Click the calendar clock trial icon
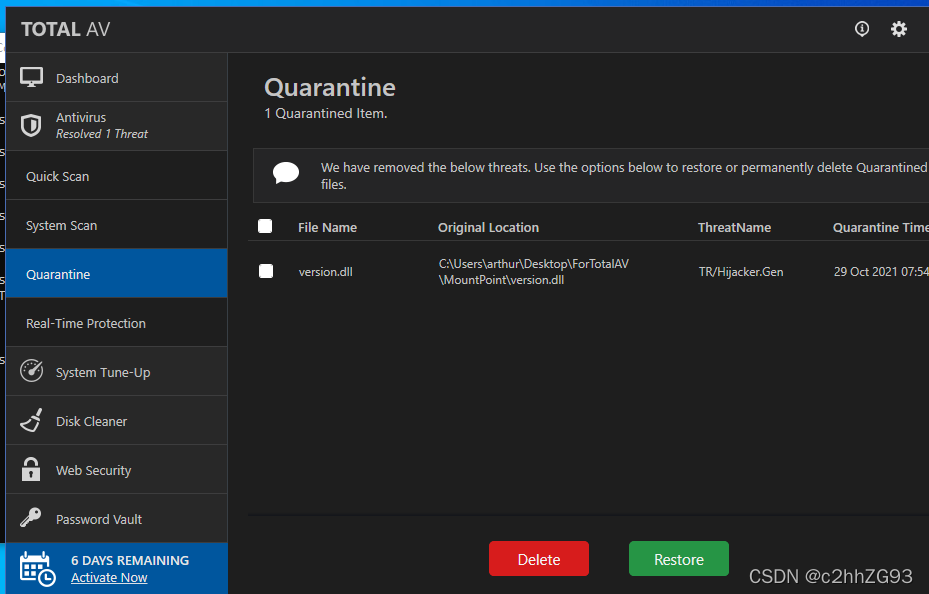Image resolution: width=929 pixels, height=594 pixels. tap(37, 569)
